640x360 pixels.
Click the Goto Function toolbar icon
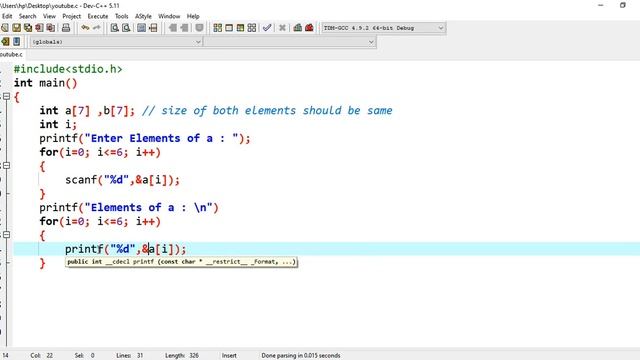point(141,28)
